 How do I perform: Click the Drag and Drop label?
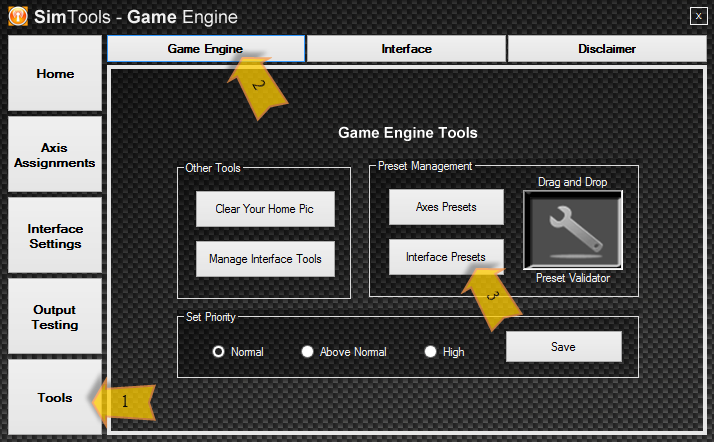[572, 182]
